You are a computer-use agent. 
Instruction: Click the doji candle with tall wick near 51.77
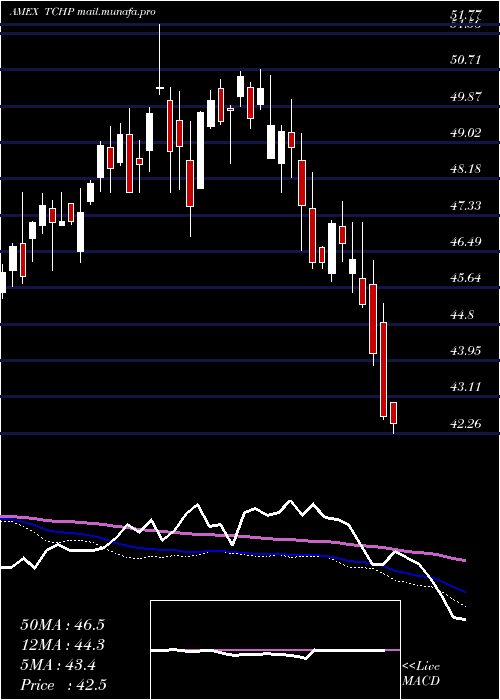coord(159,59)
